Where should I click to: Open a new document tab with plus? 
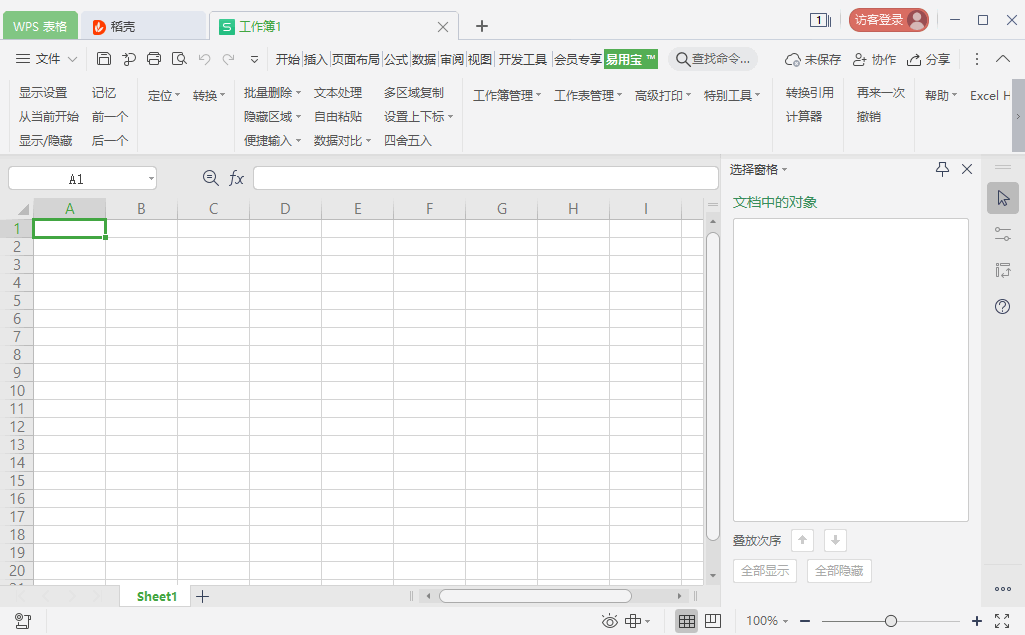click(x=482, y=26)
